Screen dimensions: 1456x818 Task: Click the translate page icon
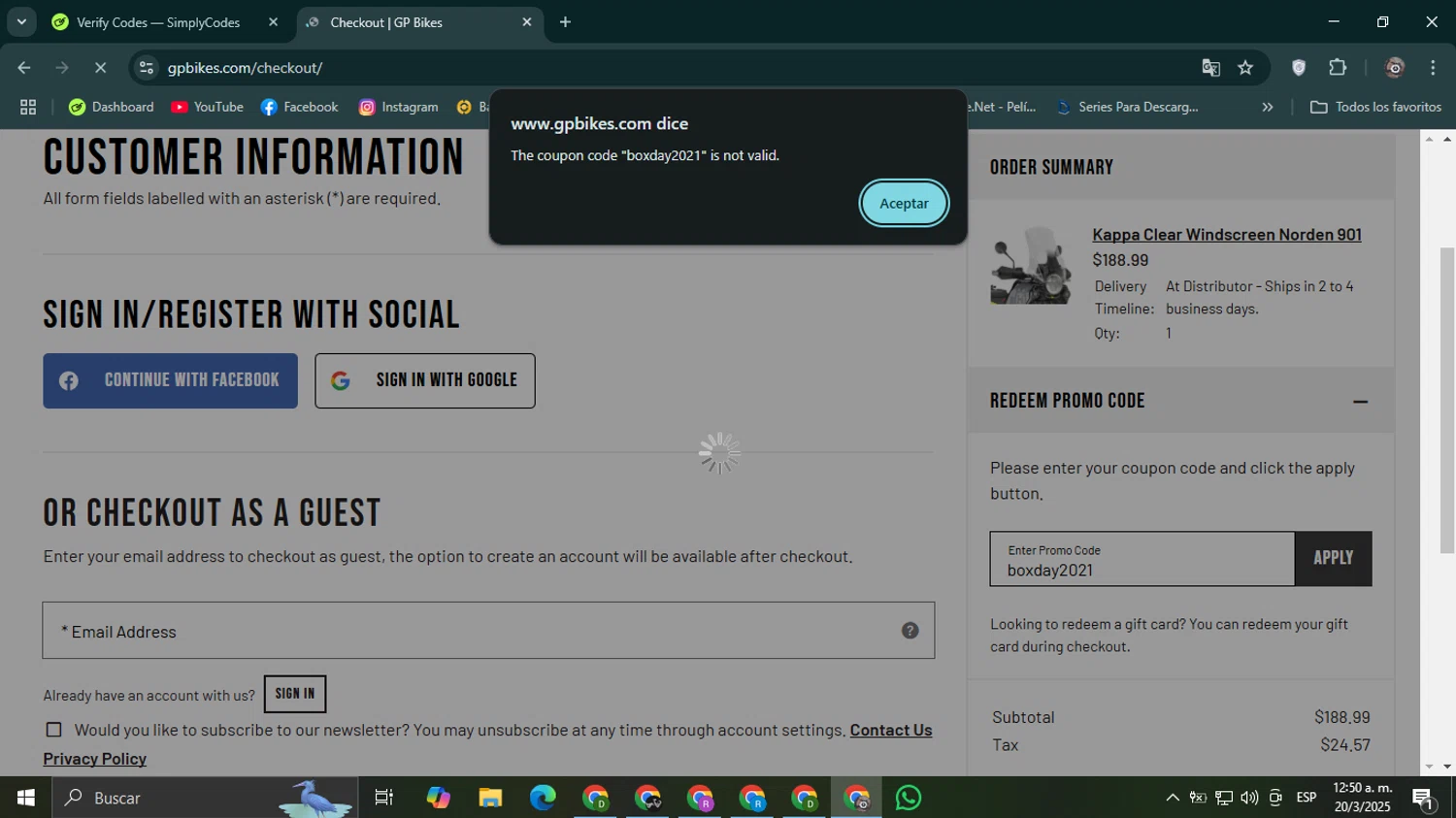pos(1210,68)
